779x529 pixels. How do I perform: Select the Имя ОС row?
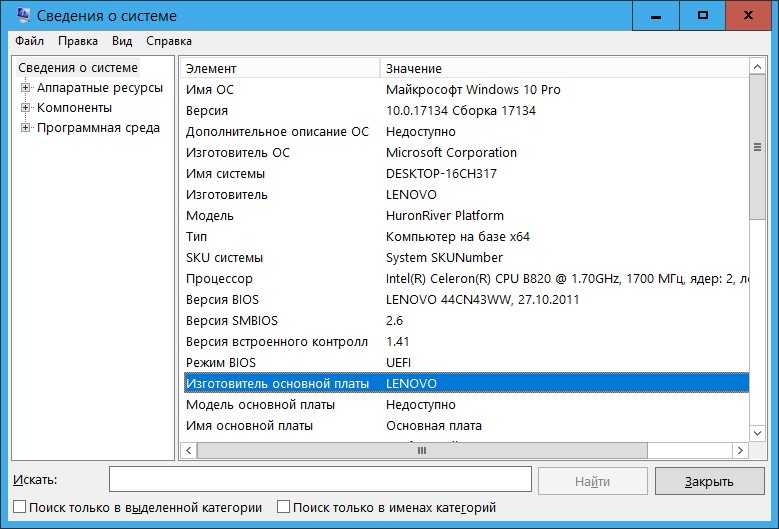pos(466,89)
